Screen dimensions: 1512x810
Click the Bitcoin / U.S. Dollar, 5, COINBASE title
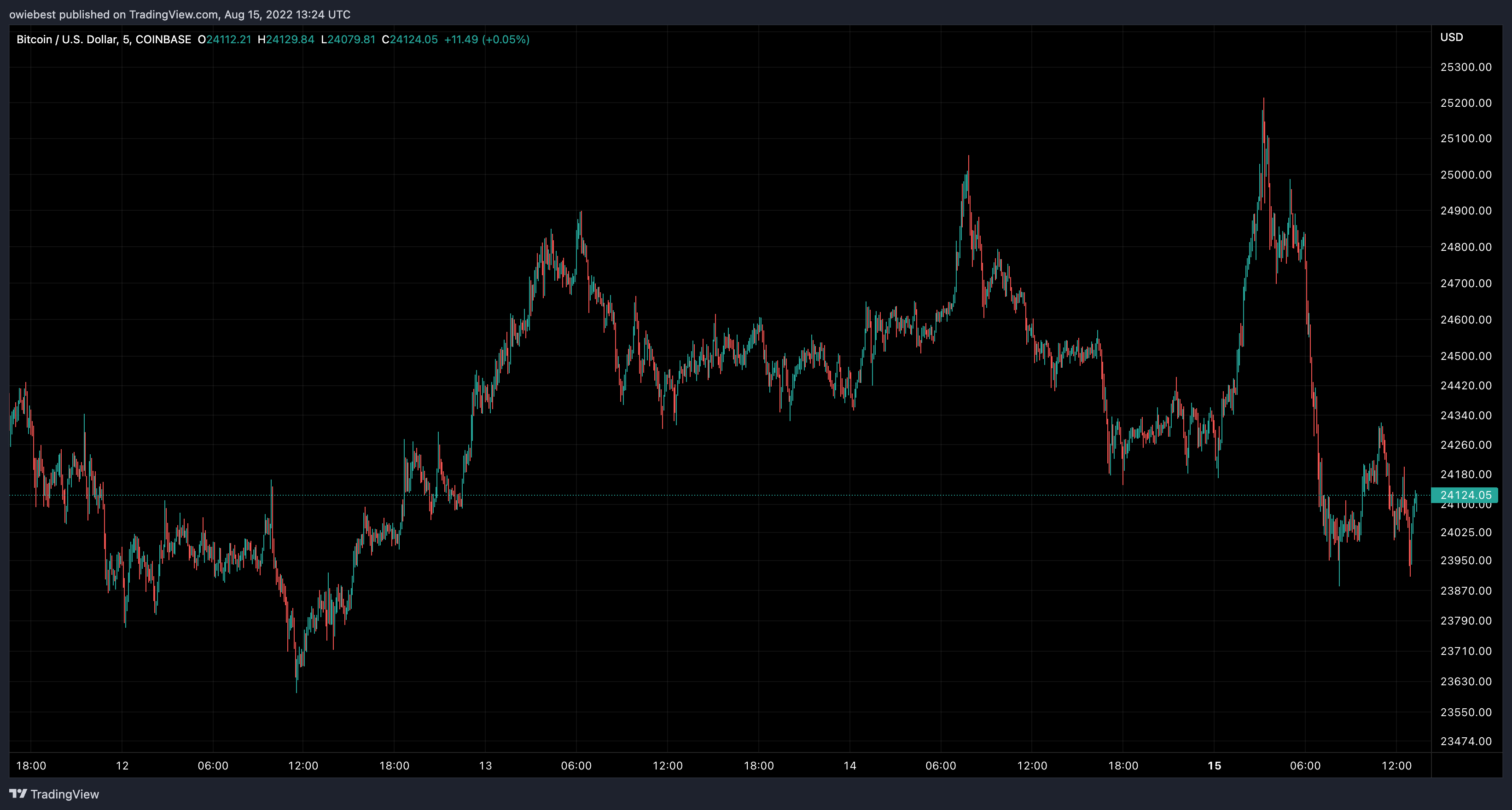pos(104,39)
